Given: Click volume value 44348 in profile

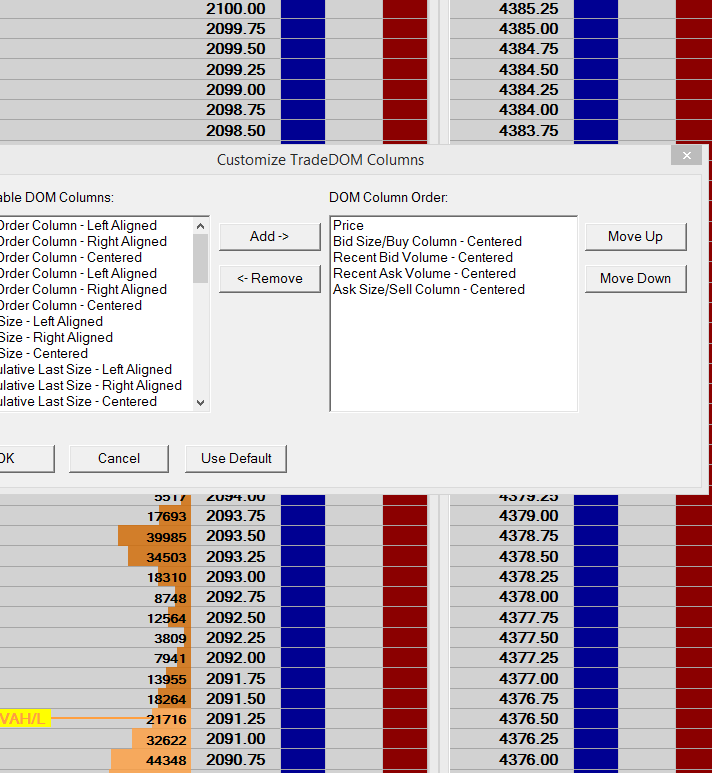Looking at the screenshot, I should 167,761.
